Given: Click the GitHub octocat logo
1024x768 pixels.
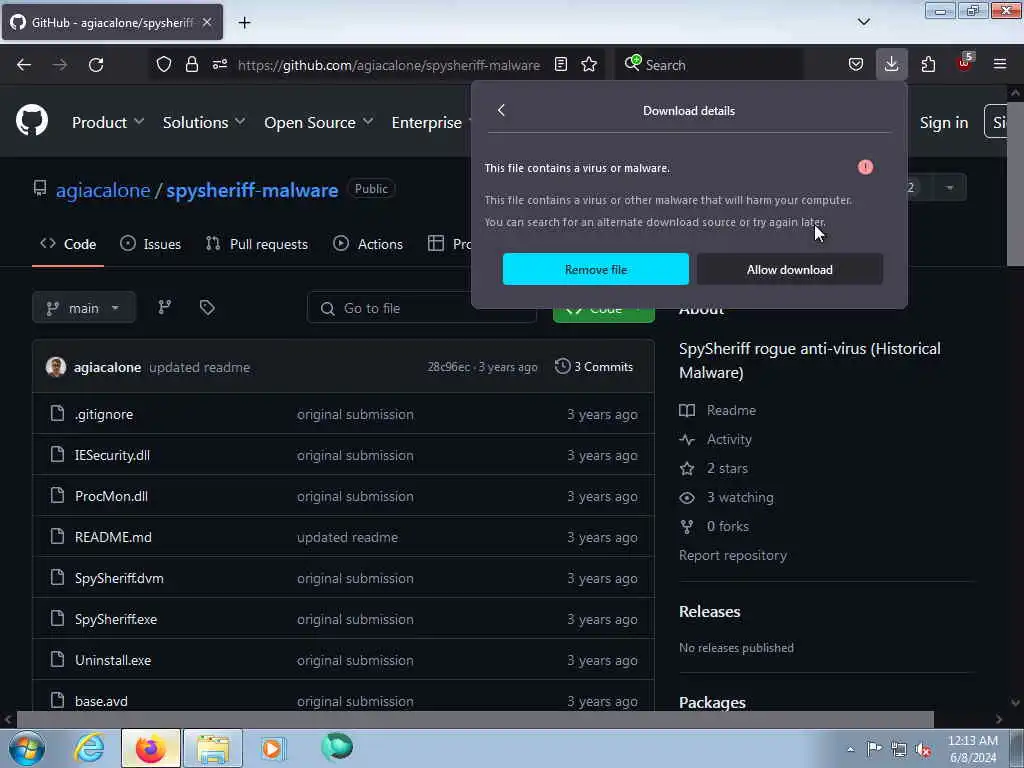Looking at the screenshot, I should [31, 121].
